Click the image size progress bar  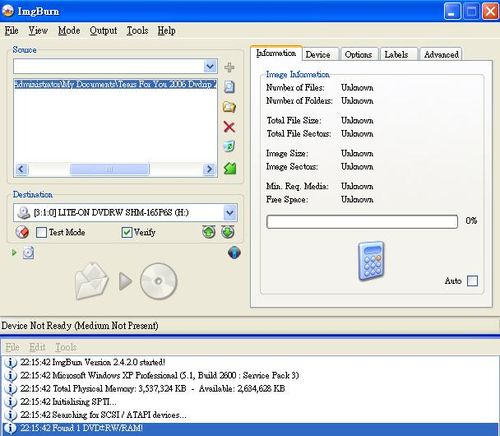click(362, 222)
